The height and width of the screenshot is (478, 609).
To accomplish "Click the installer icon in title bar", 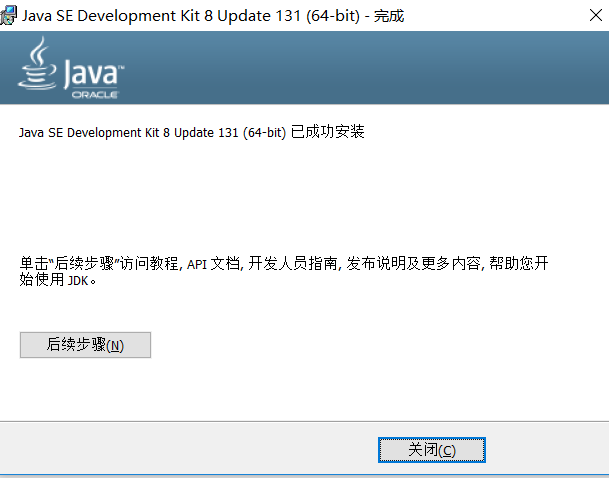I will click(9, 16).
